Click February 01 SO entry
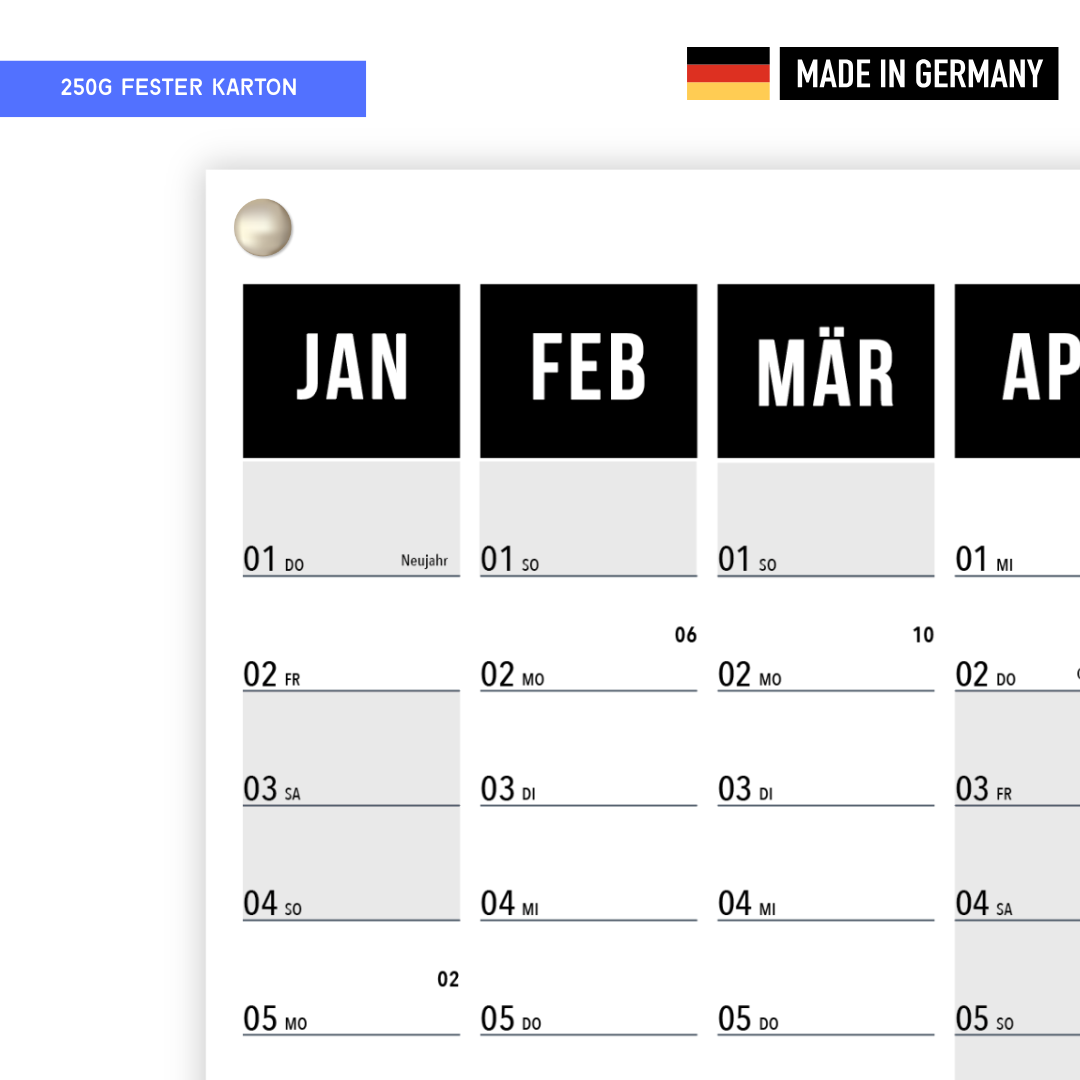The image size is (1080, 1080). point(589,518)
